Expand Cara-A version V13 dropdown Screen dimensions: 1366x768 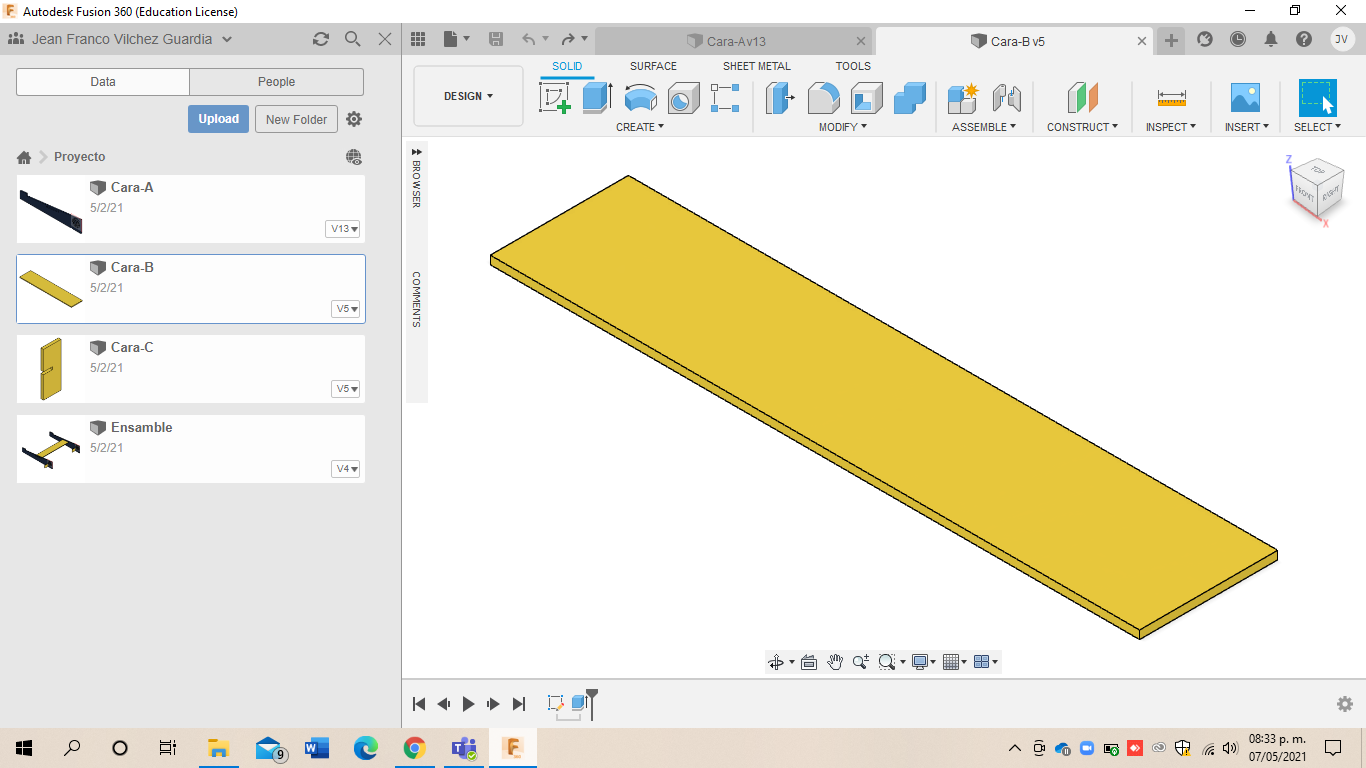[x=343, y=229]
